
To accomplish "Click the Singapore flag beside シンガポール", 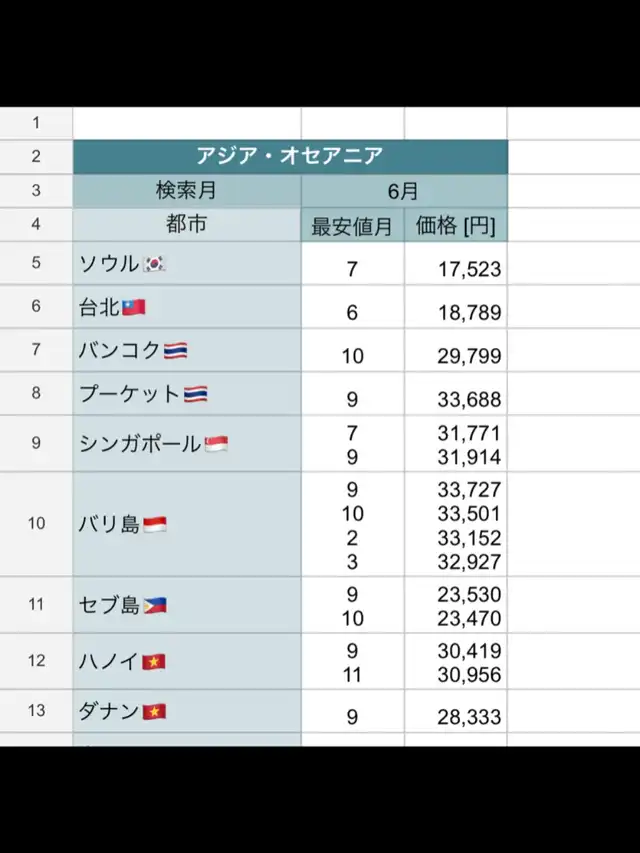I will [216, 444].
